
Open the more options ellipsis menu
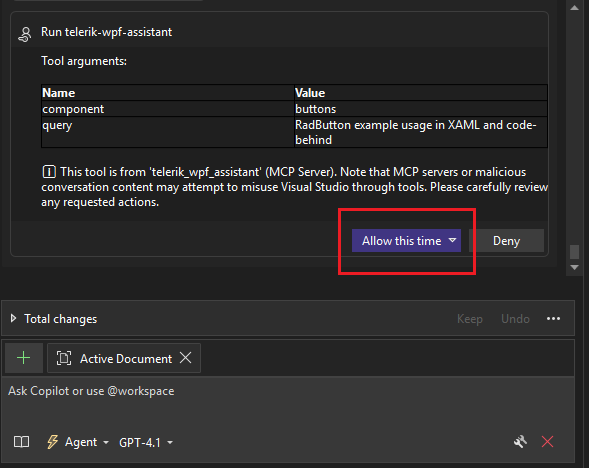pos(553,319)
